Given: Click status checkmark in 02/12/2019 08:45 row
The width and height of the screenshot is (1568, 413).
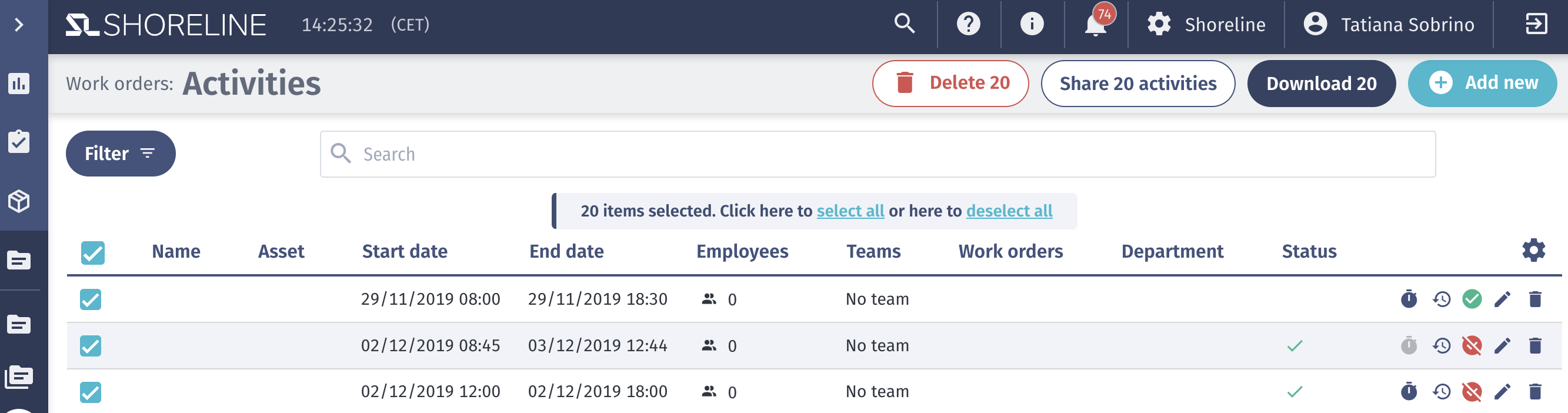Looking at the screenshot, I should pyautogui.click(x=1295, y=345).
